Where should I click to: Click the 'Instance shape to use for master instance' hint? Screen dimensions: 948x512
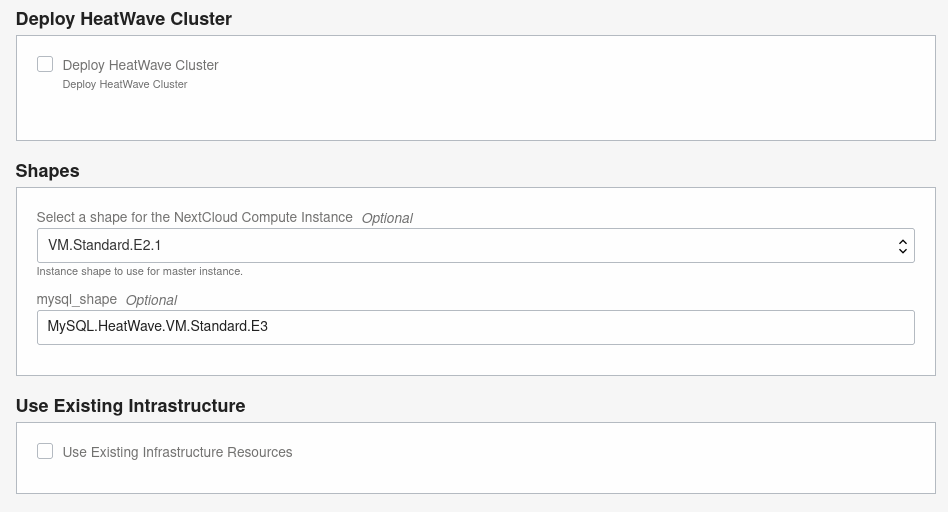pos(139,271)
